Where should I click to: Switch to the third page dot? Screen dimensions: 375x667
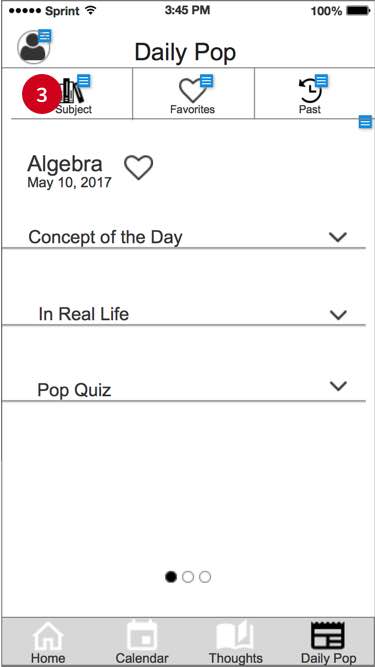[x=205, y=577]
